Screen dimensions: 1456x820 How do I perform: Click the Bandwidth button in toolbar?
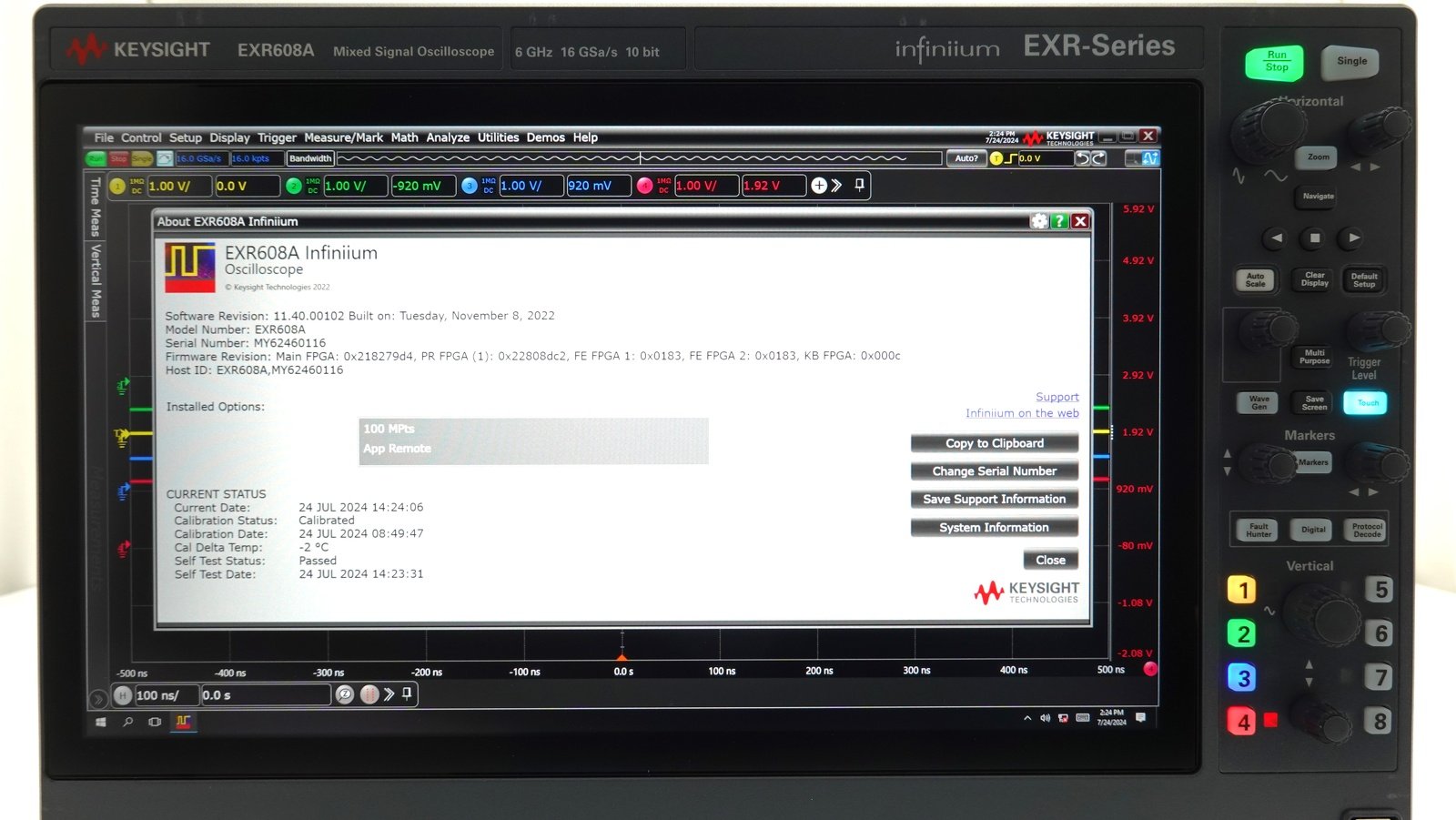pos(310,158)
